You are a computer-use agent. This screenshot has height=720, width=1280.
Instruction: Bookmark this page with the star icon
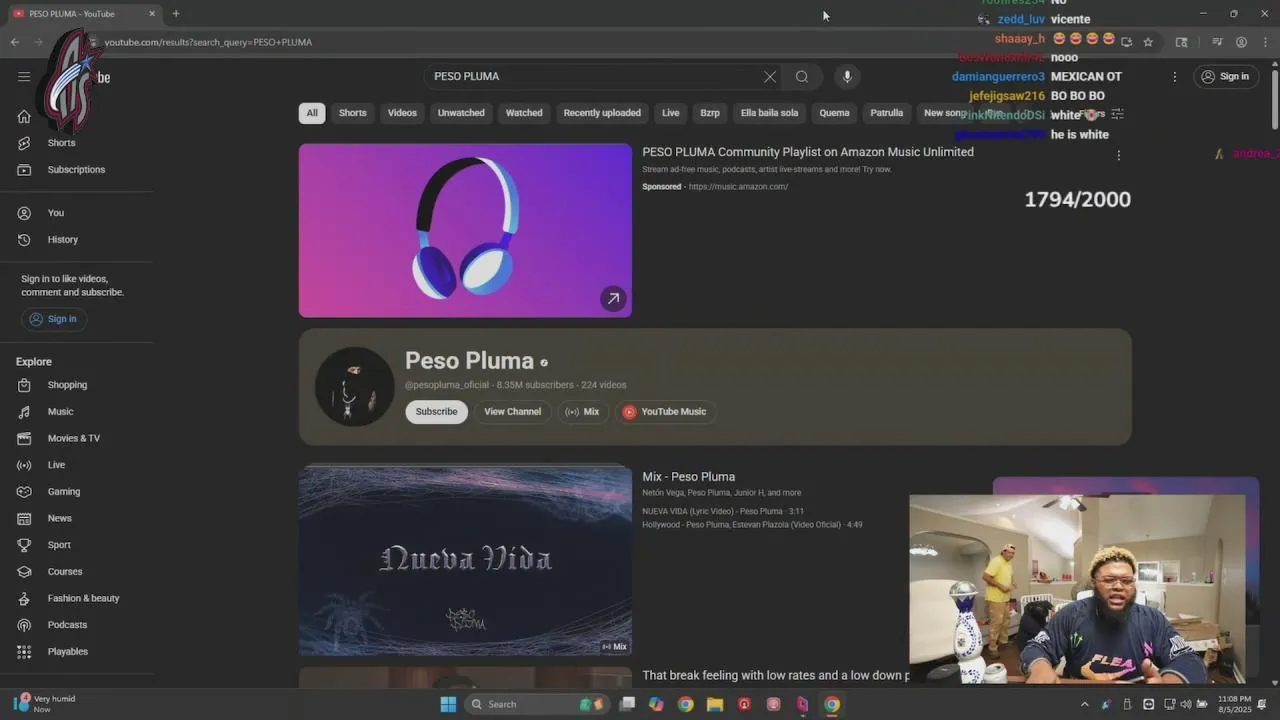[x=1148, y=42]
